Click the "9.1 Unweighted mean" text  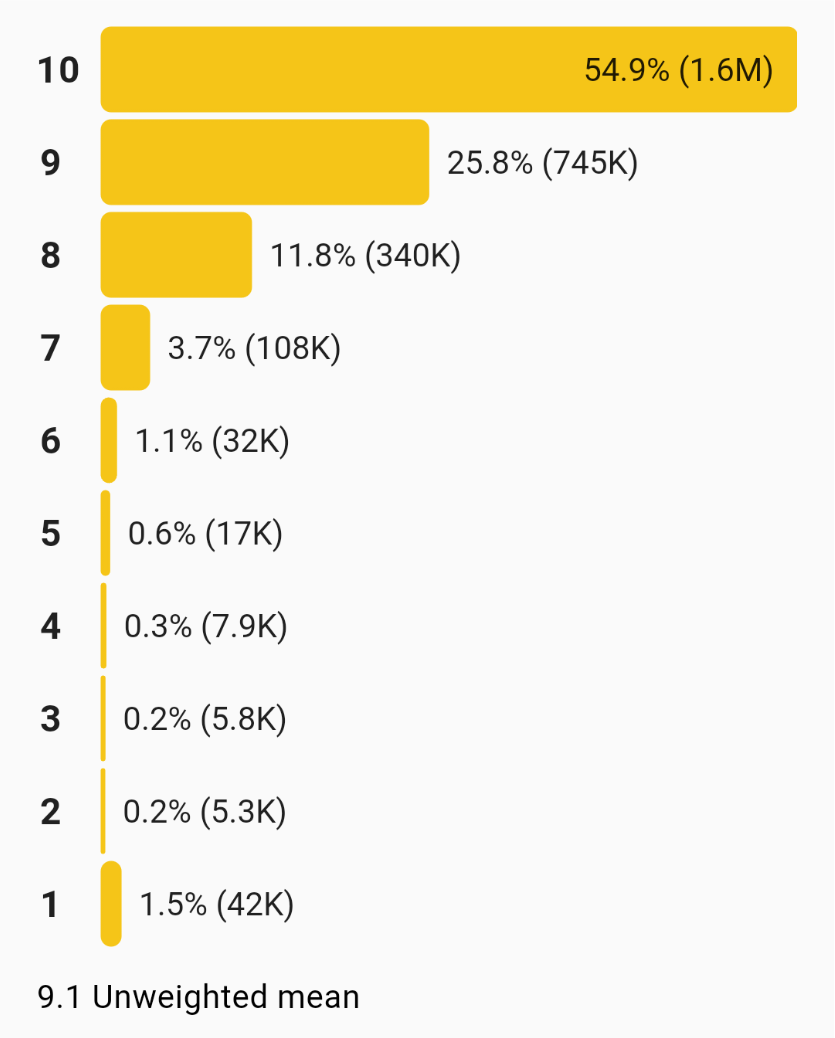tap(198, 997)
